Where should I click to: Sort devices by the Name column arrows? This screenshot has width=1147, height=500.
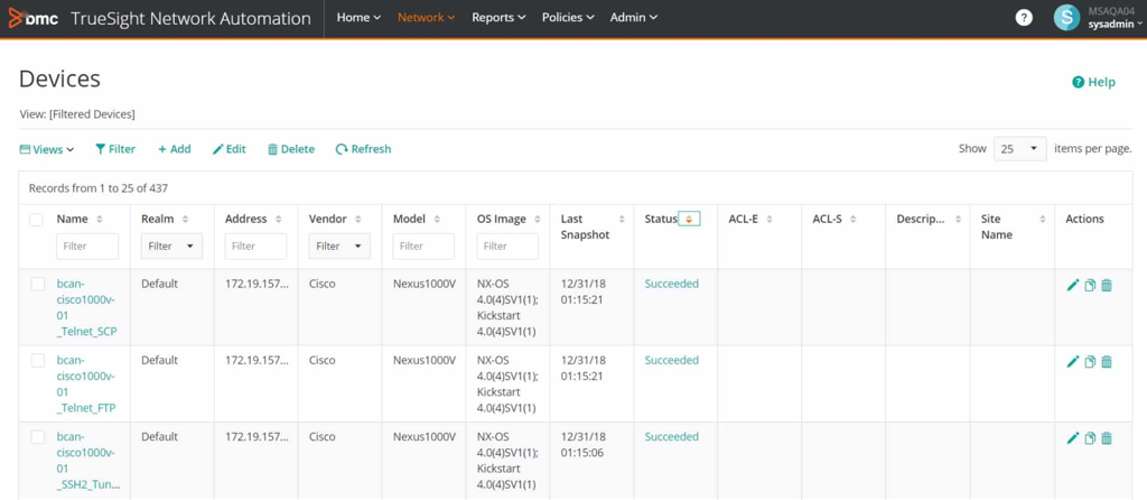[100, 219]
